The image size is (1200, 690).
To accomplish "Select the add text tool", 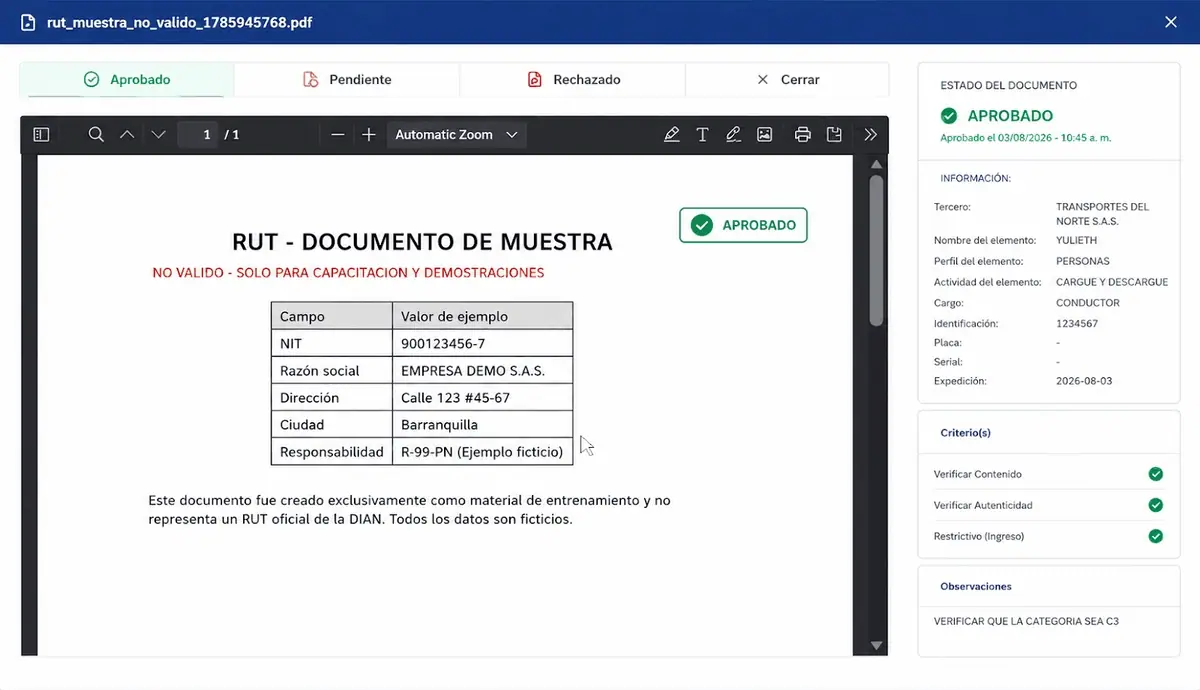I will click(703, 134).
